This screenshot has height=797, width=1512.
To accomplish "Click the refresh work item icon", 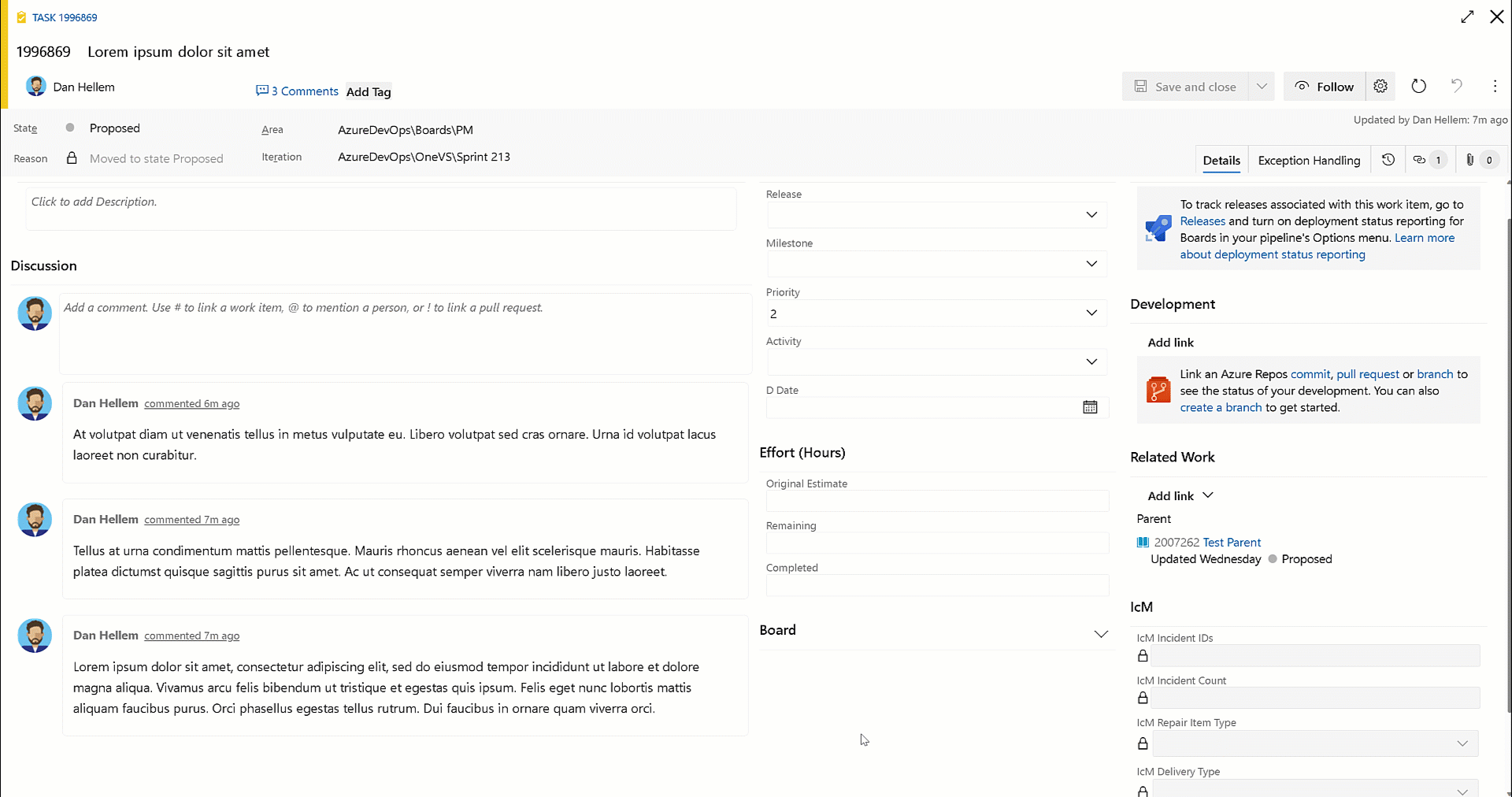I will [1418, 87].
